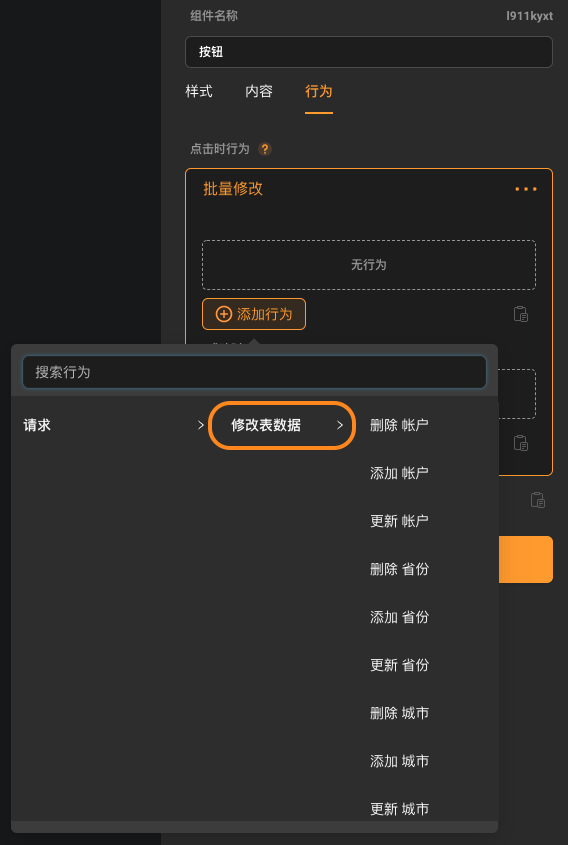
Task: Open the three-dot menu on 批量修改
Action: [x=525, y=189]
